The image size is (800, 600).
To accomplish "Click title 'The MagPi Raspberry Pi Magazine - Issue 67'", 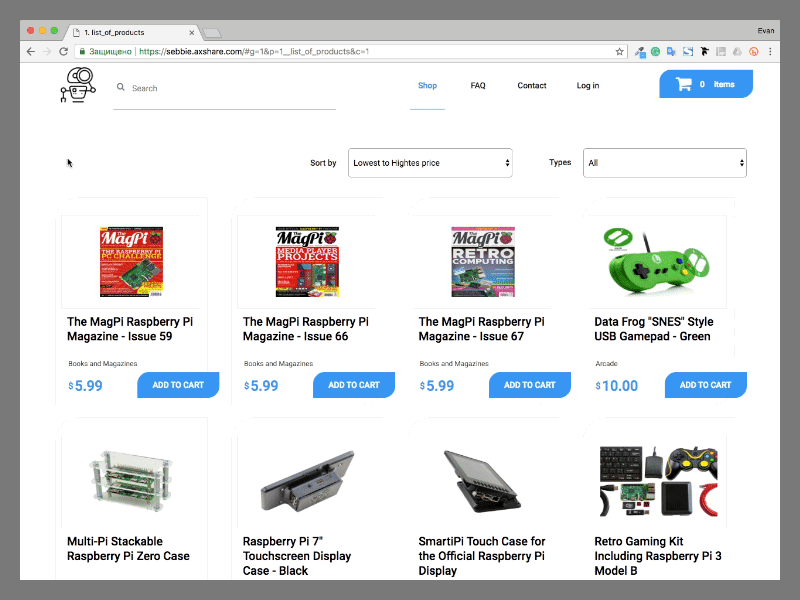I will (482, 329).
